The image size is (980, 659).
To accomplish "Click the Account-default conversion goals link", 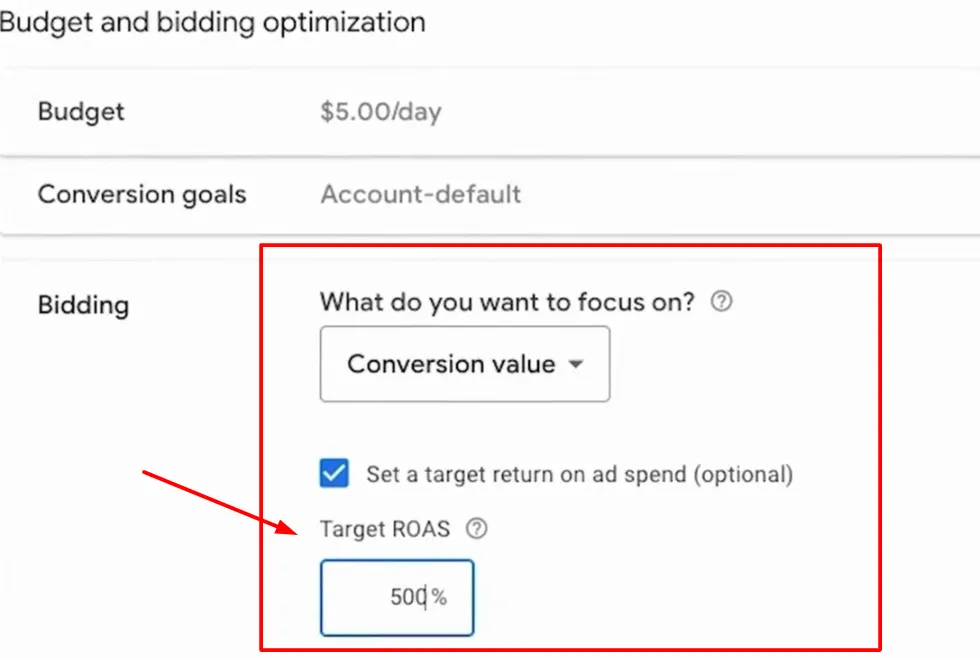I will (420, 195).
